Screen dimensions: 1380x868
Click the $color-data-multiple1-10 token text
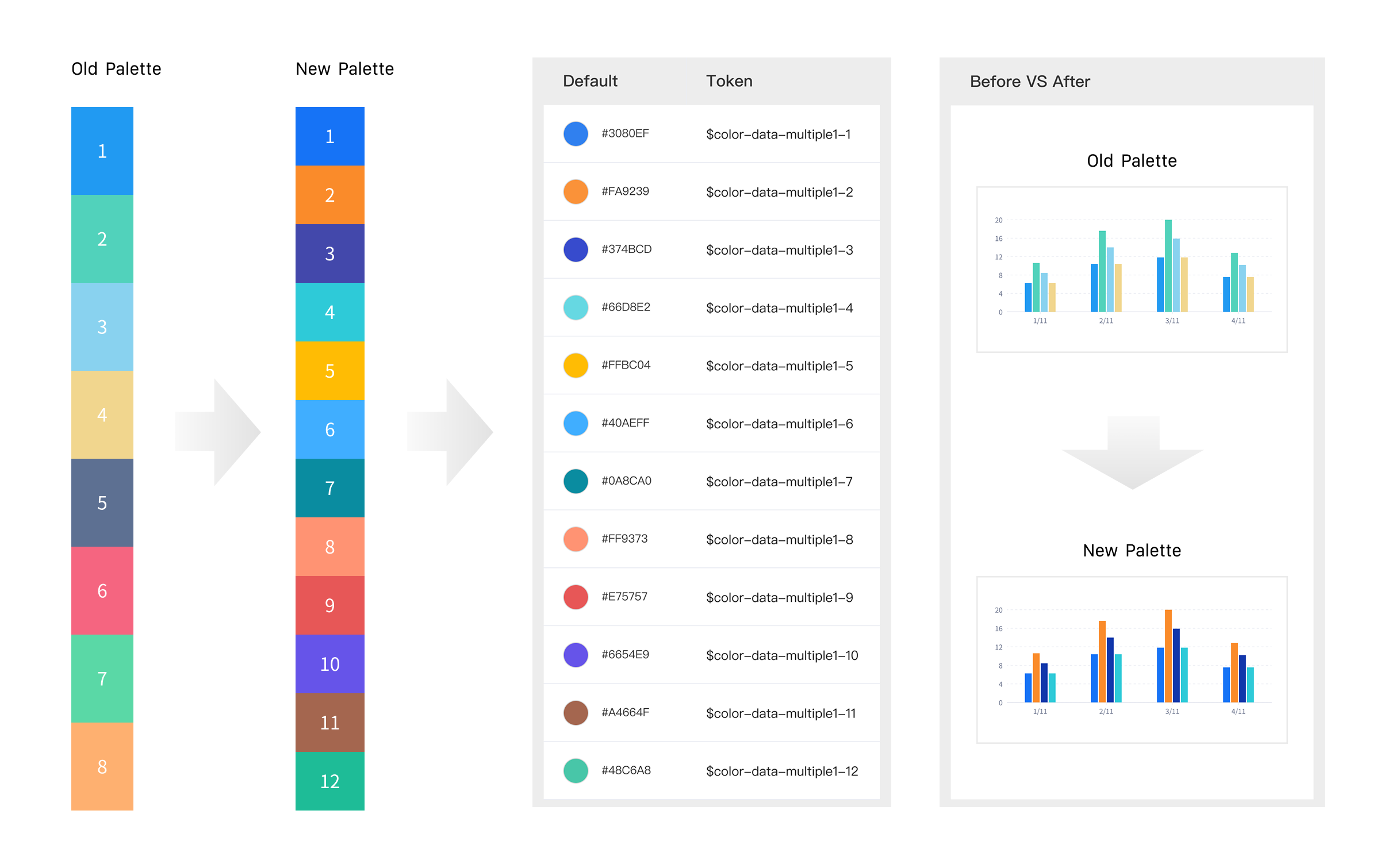[x=782, y=655]
